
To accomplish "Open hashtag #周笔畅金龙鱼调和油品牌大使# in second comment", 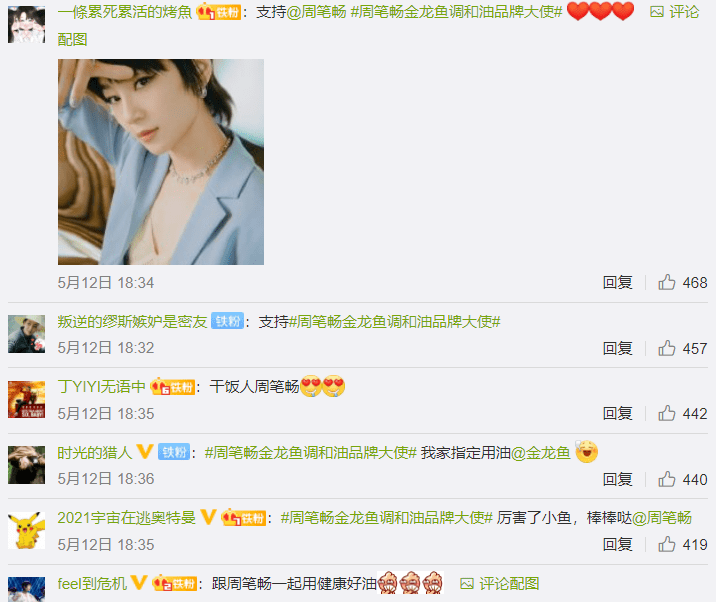I will point(395,322).
